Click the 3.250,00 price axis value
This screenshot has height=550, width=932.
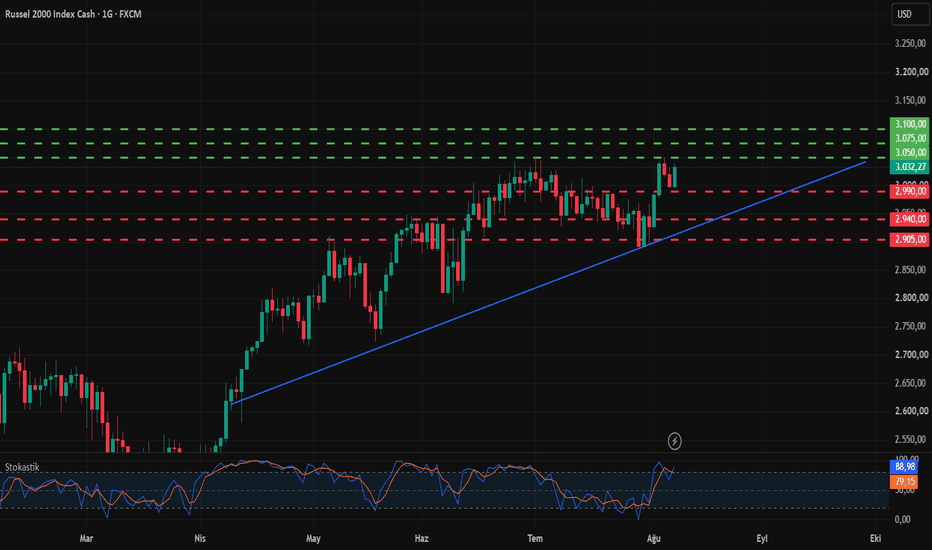pos(911,43)
